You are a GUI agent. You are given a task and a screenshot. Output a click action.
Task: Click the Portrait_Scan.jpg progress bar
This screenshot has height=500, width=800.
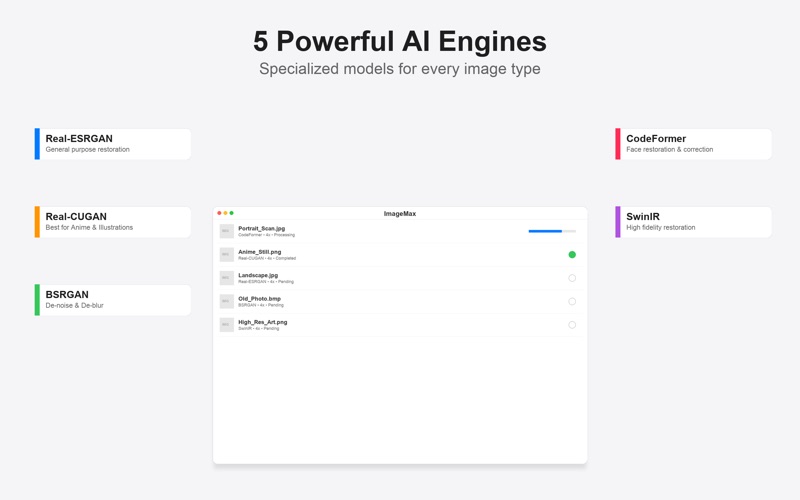(x=552, y=231)
